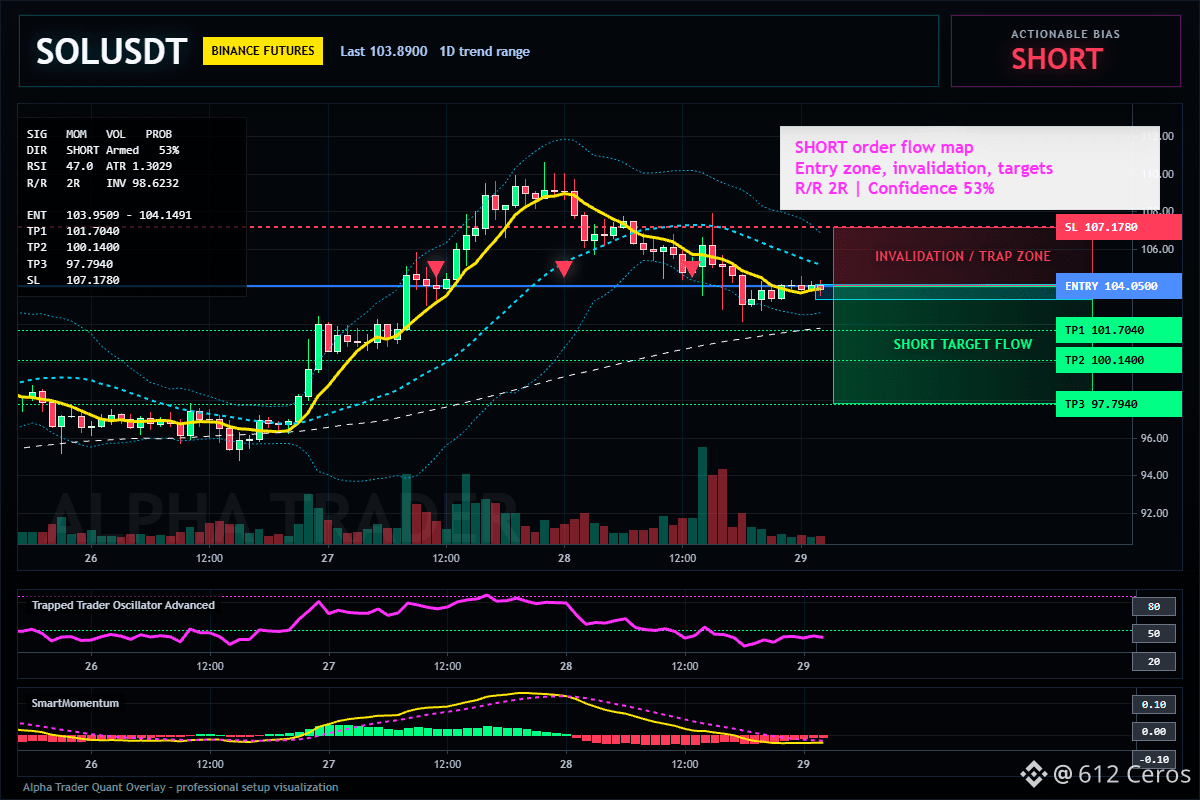
Task: Select TP1 101.7040 row in stats panel
Action: pyautogui.click(x=73, y=231)
